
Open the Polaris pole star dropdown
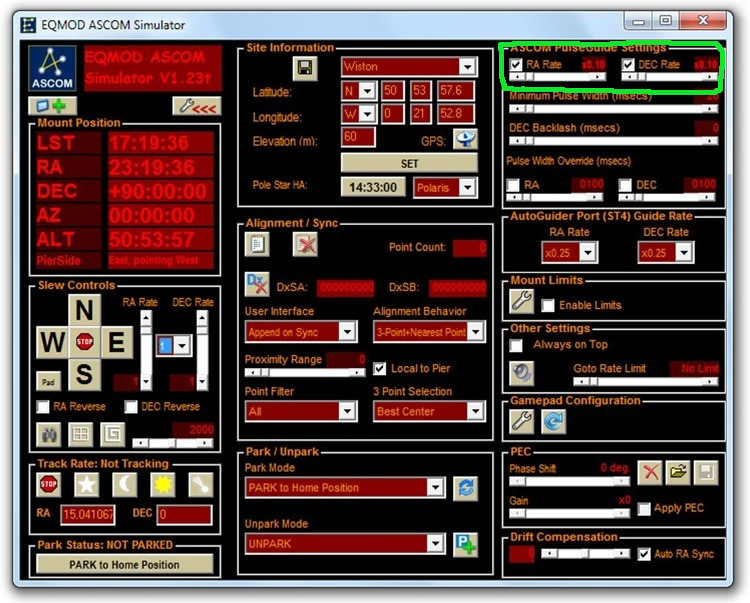click(x=467, y=187)
